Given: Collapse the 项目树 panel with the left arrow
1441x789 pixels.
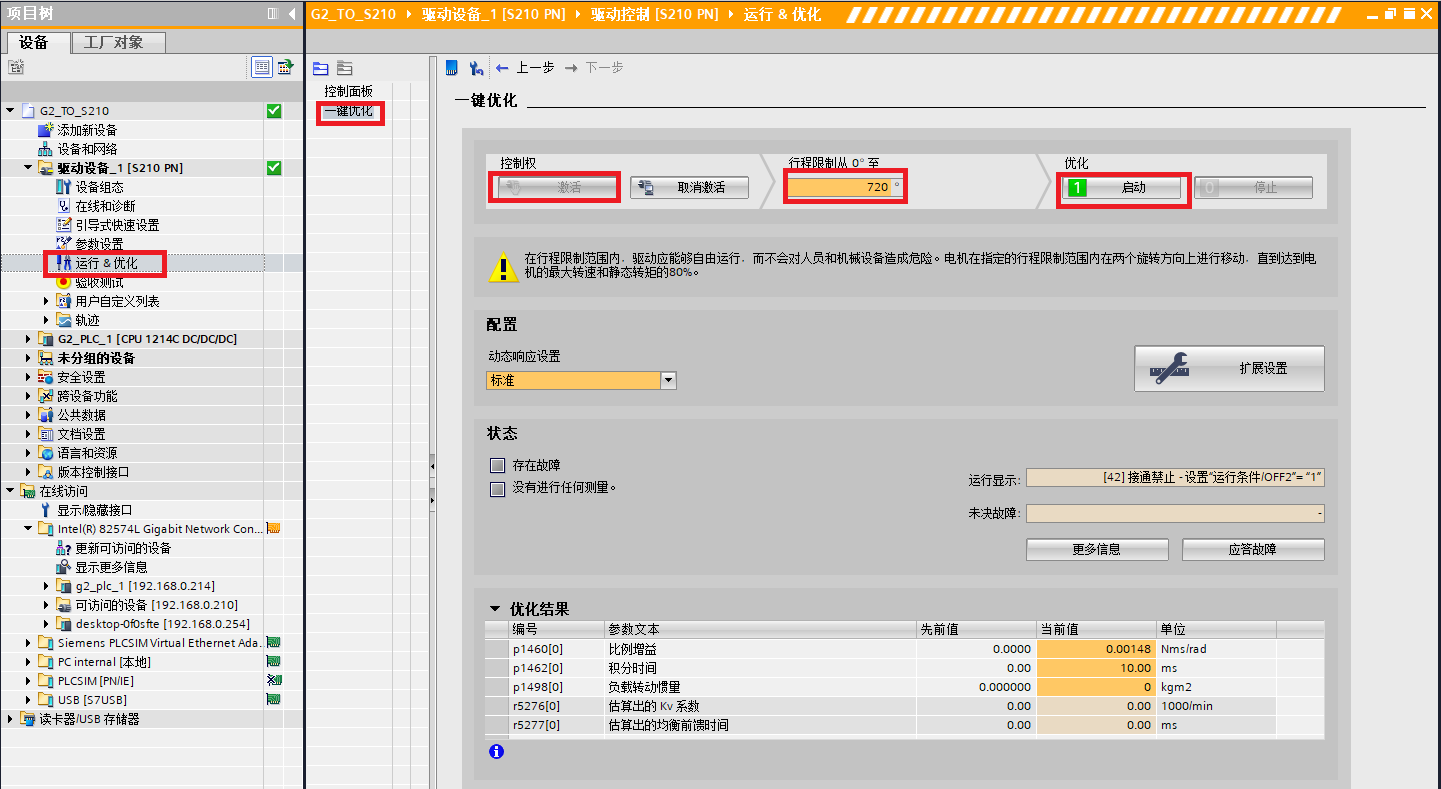Looking at the screenshot, I should pos(291,14).
